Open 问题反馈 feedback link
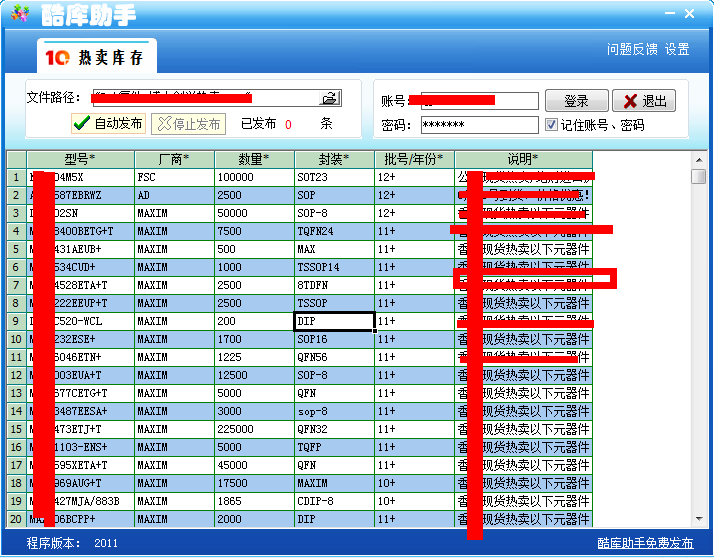Image resolution: width=714 pixels, height=558 pixels. coord(632,49)
